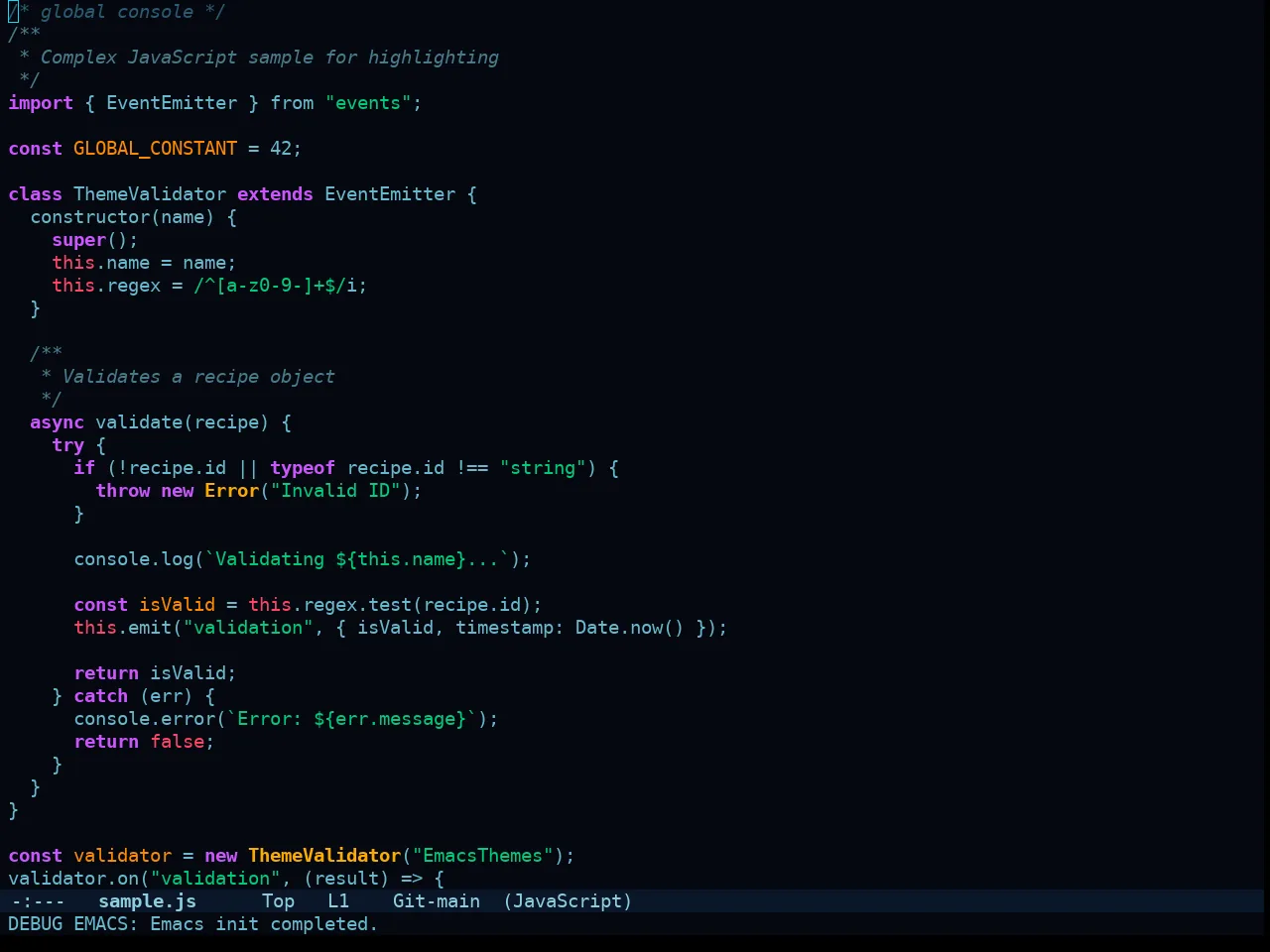Click the buffer status flags -:---
Viewport: 1270px width, 952px height.
coord(38,901)
